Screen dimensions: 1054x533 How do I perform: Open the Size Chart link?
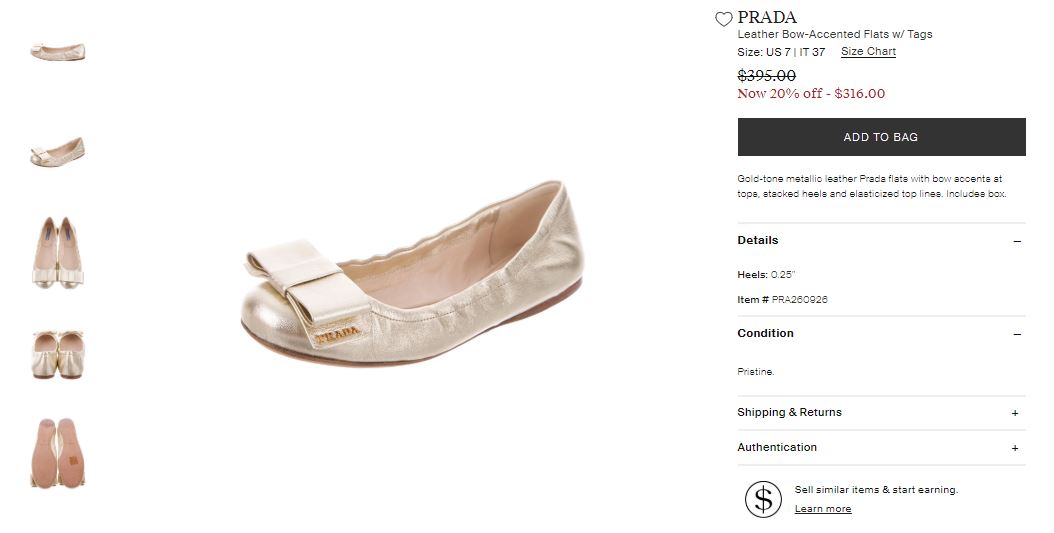click(x=868, y=52)
